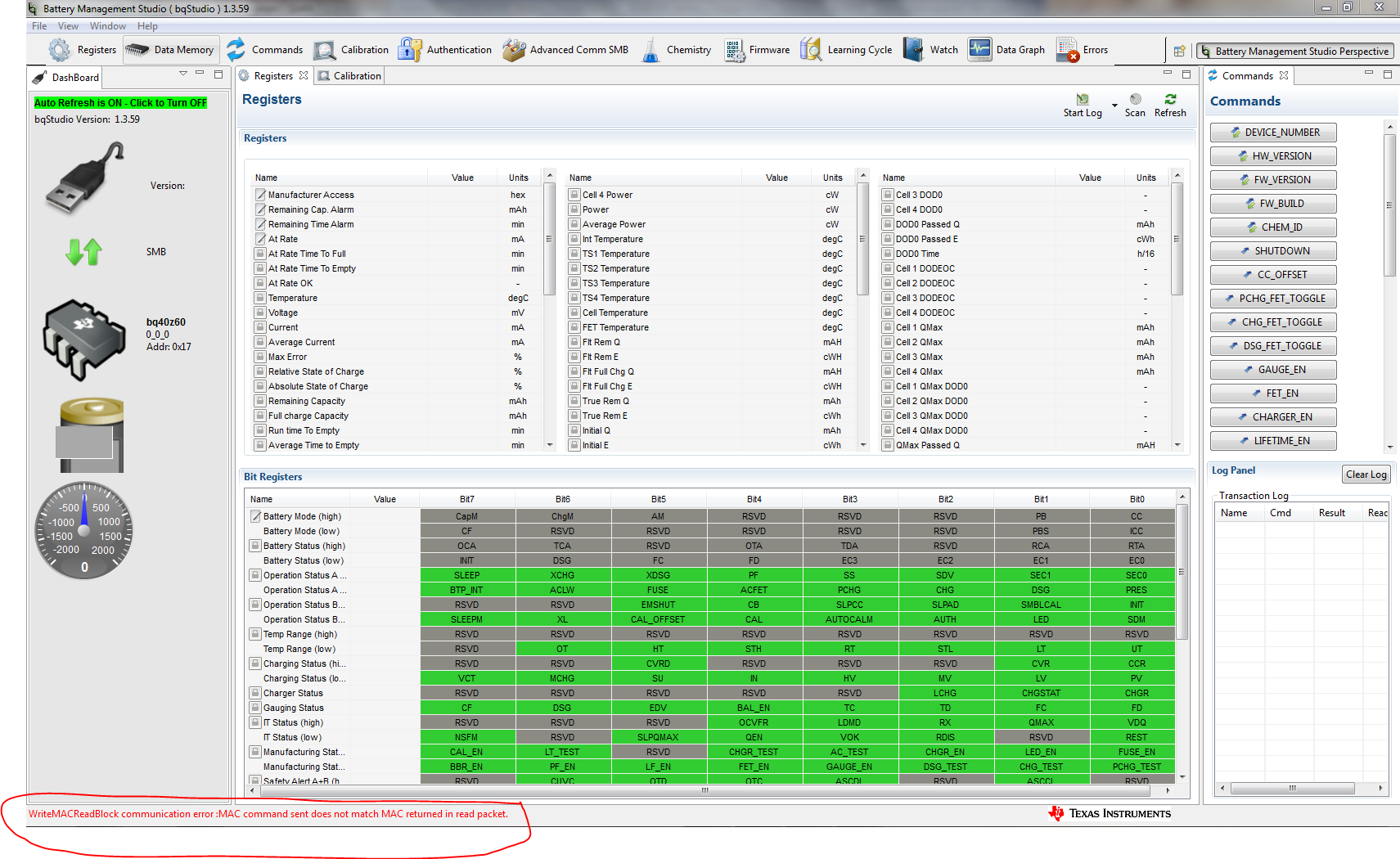Open DashBoard view menu triangle
1400x859 pixels.
tap(183, 74)
